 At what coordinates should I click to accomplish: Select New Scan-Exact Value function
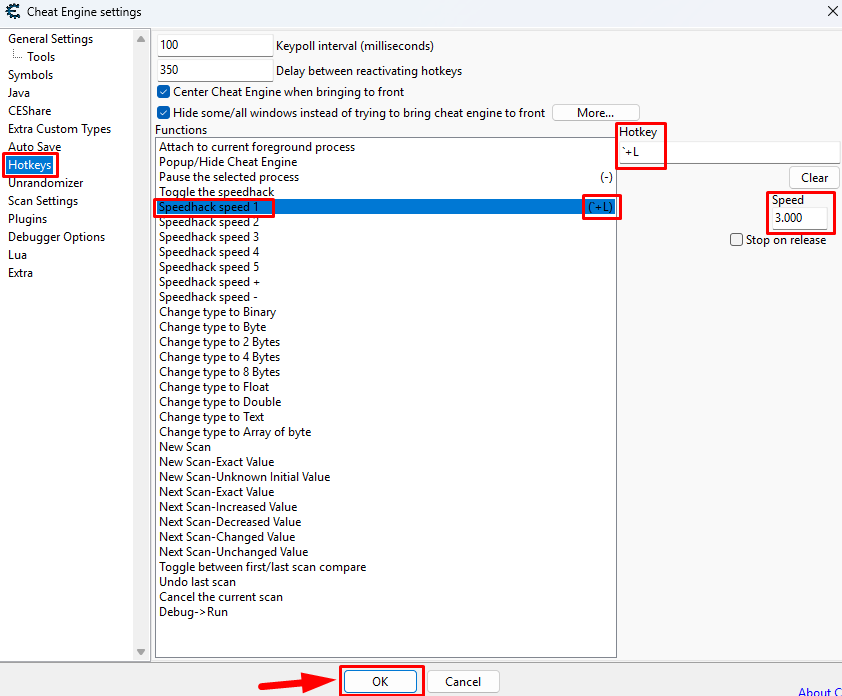(x=386, y=462)
